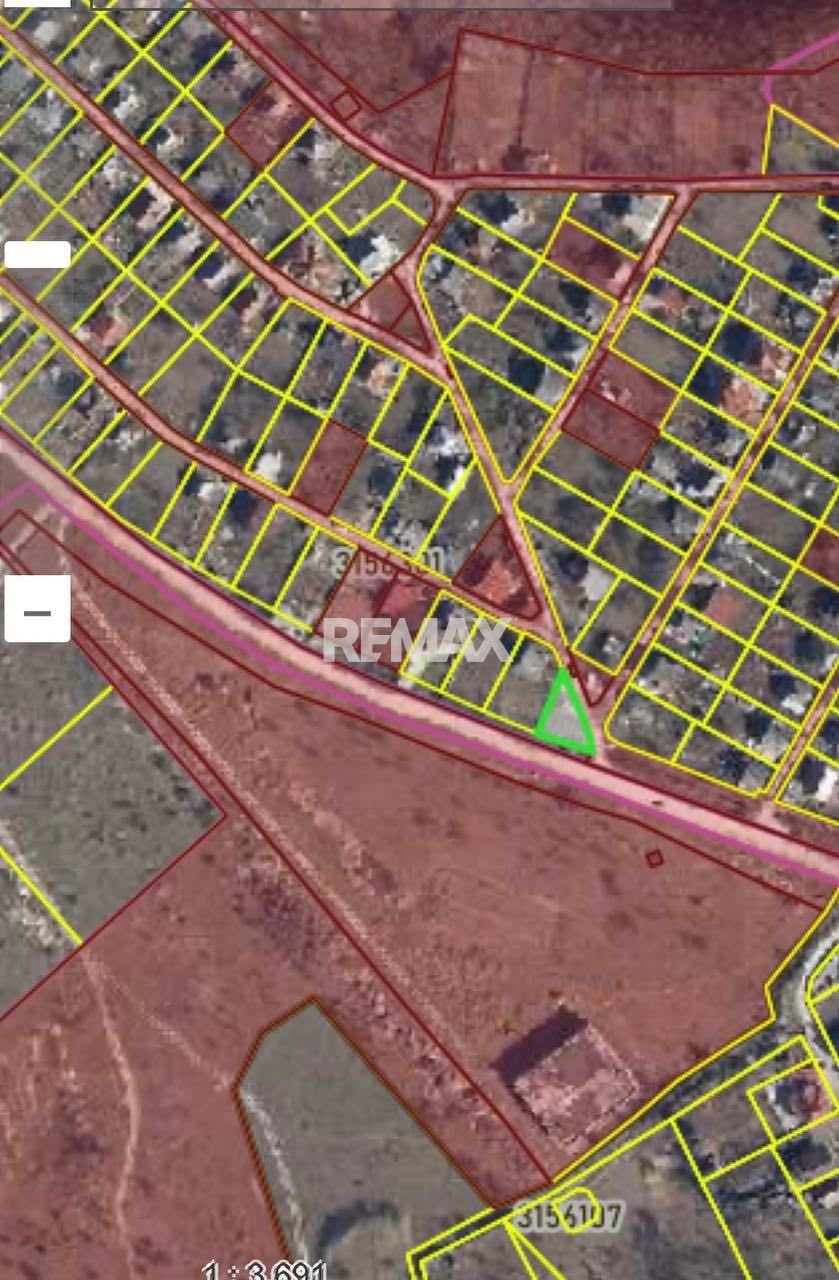The width and height of the screenshot is (839, 1280).
Task: Click the minus zoom out button
Action: pyautogui.click(x=37, y=609)
